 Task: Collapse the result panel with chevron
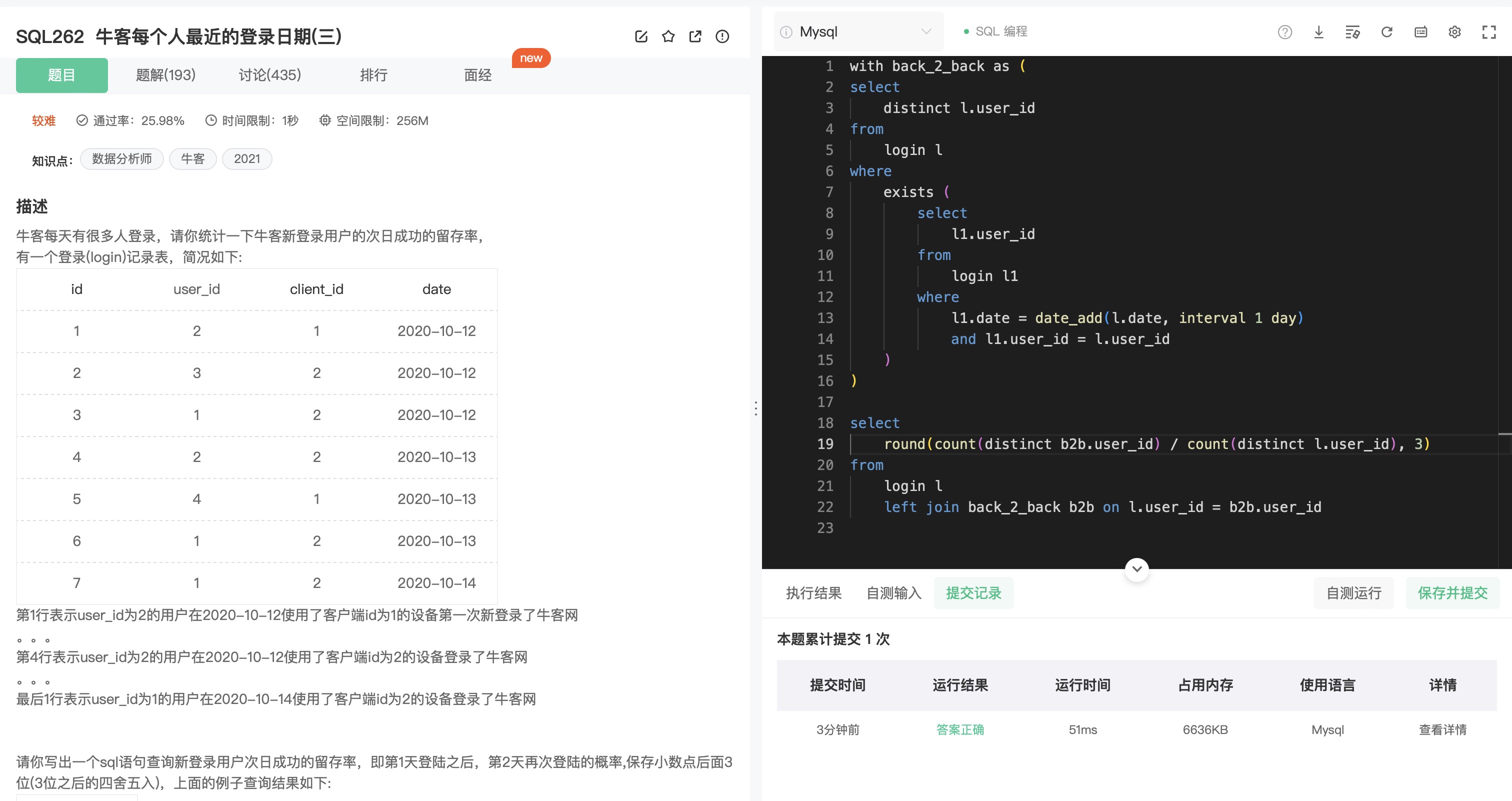(x=1136, y=568)
